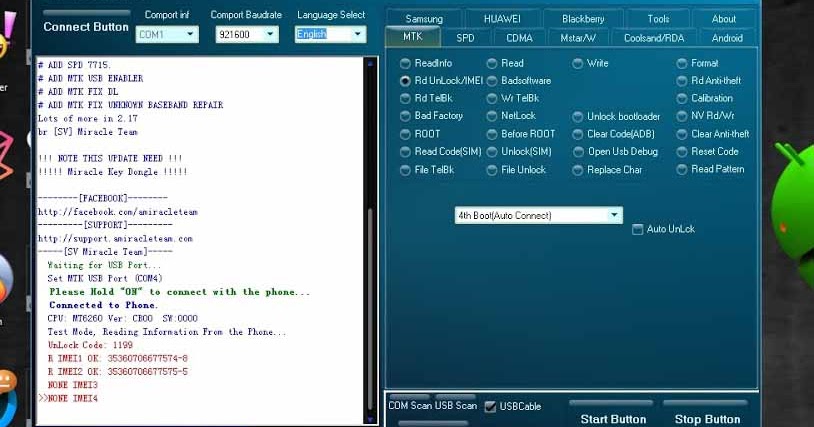Image resolution: width=814 pixels, height=427 pixels.
Task: Select the Open Usb Debug radio option
Action: [x=615, y=151]
